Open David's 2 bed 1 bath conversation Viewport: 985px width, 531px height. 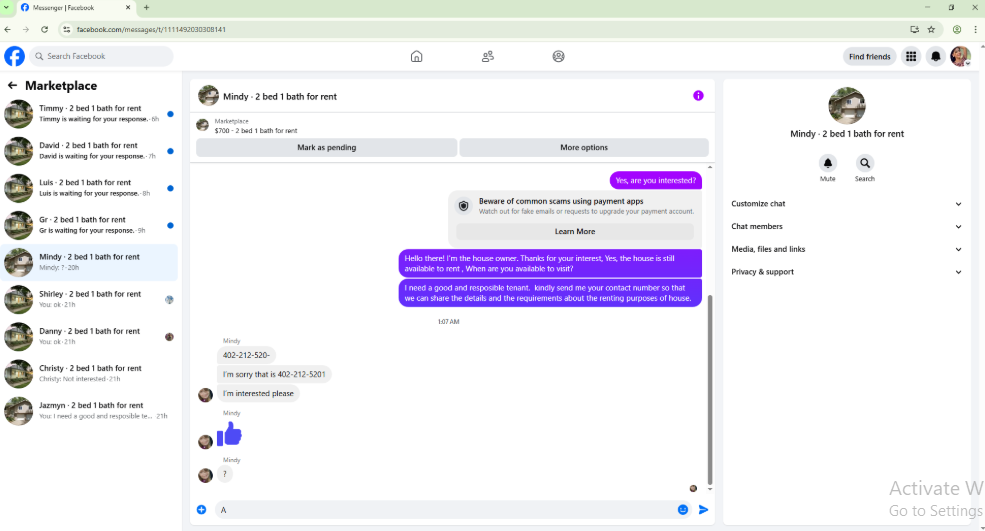click(89, 151)
